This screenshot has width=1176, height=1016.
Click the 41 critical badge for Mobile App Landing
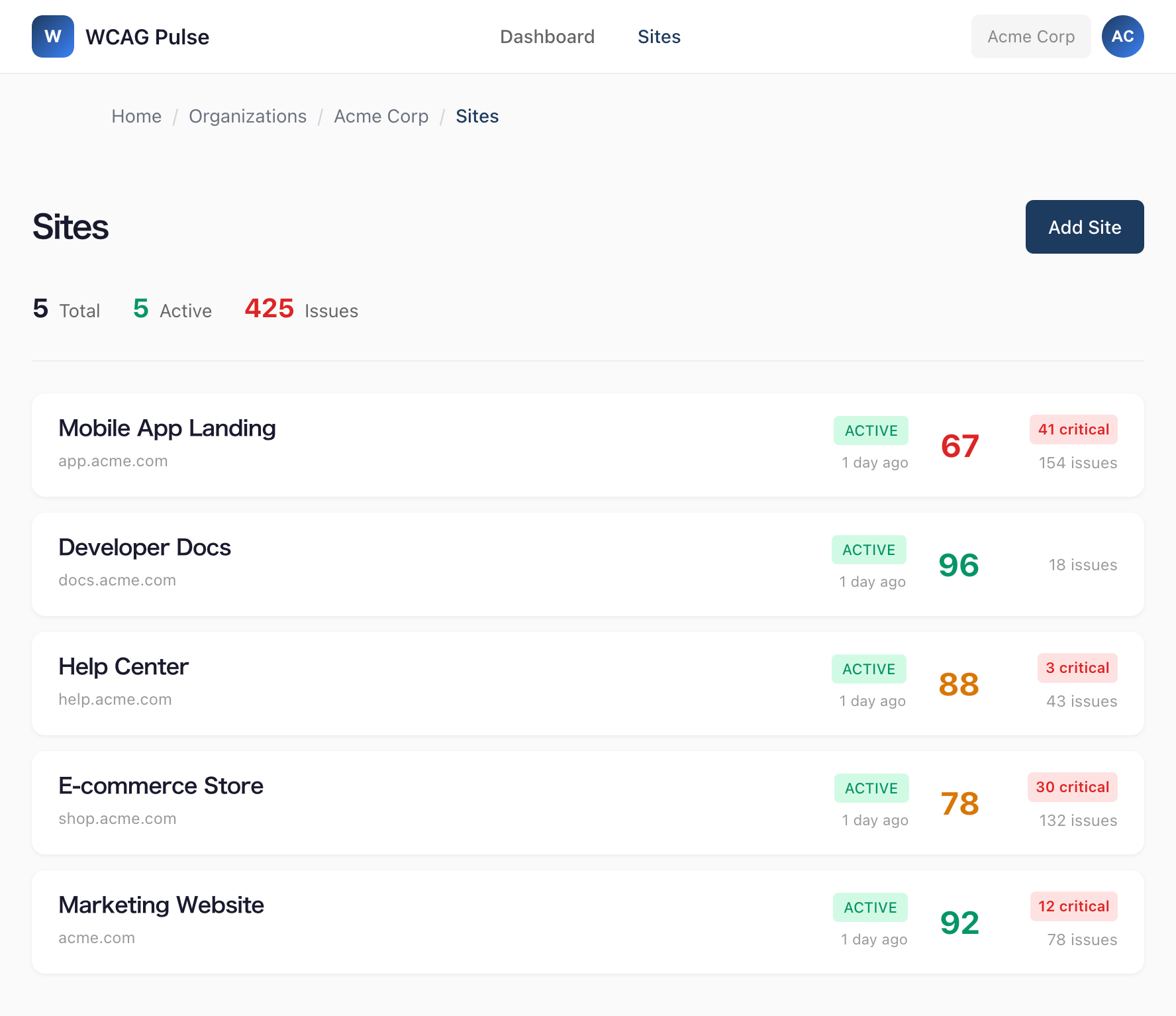tap(1073, 429)
